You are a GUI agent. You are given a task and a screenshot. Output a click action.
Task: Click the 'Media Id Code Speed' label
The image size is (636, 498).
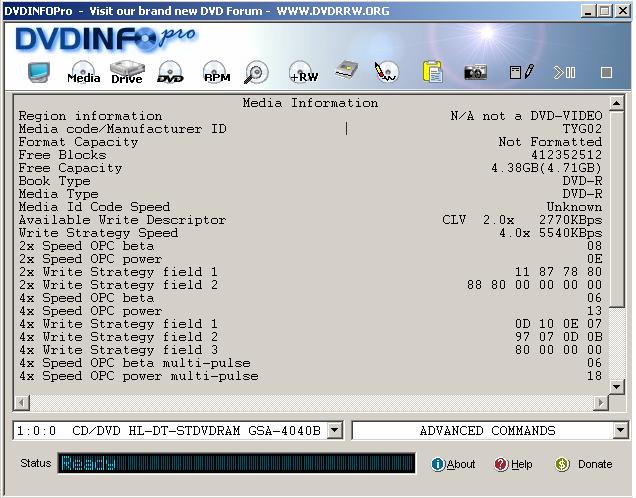94,207
